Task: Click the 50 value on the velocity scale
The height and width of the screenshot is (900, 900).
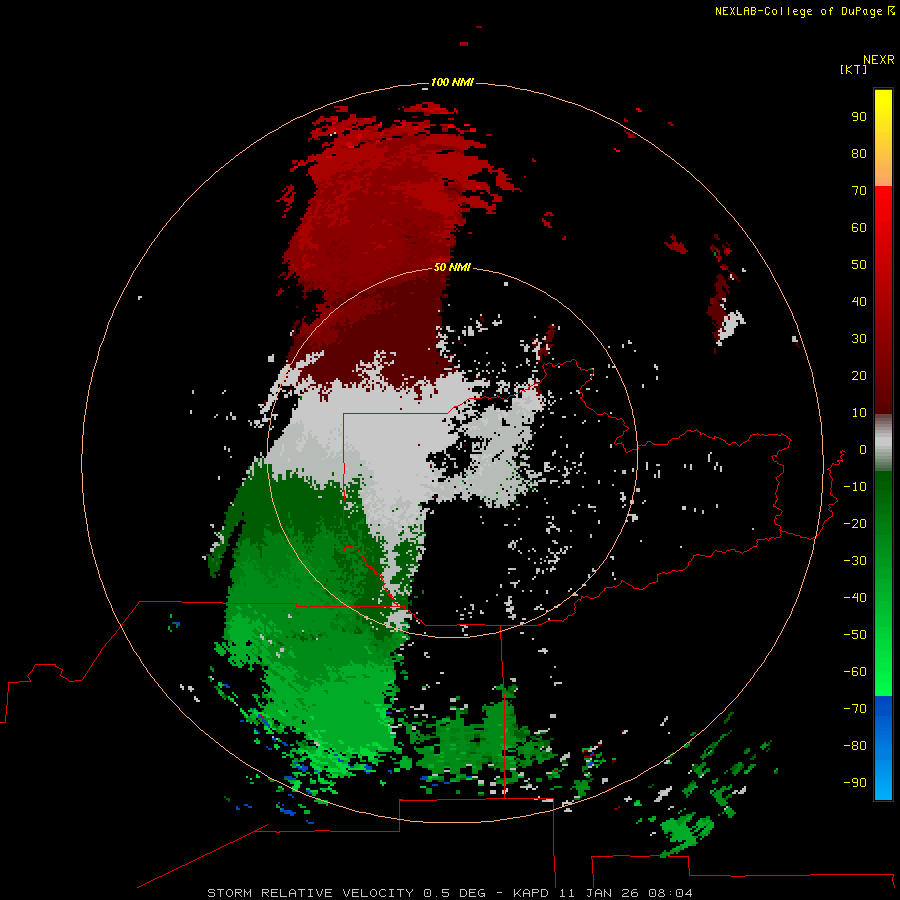Action: (x=859, y=265)
